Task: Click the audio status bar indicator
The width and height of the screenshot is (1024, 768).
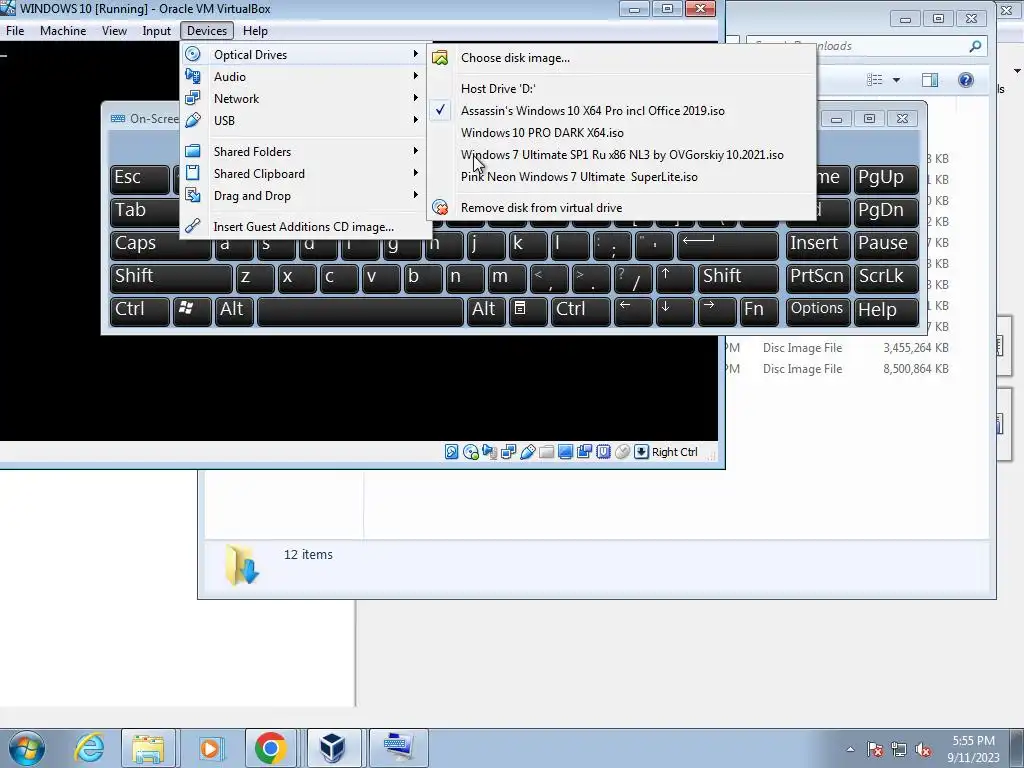Action: coord(489,452)
